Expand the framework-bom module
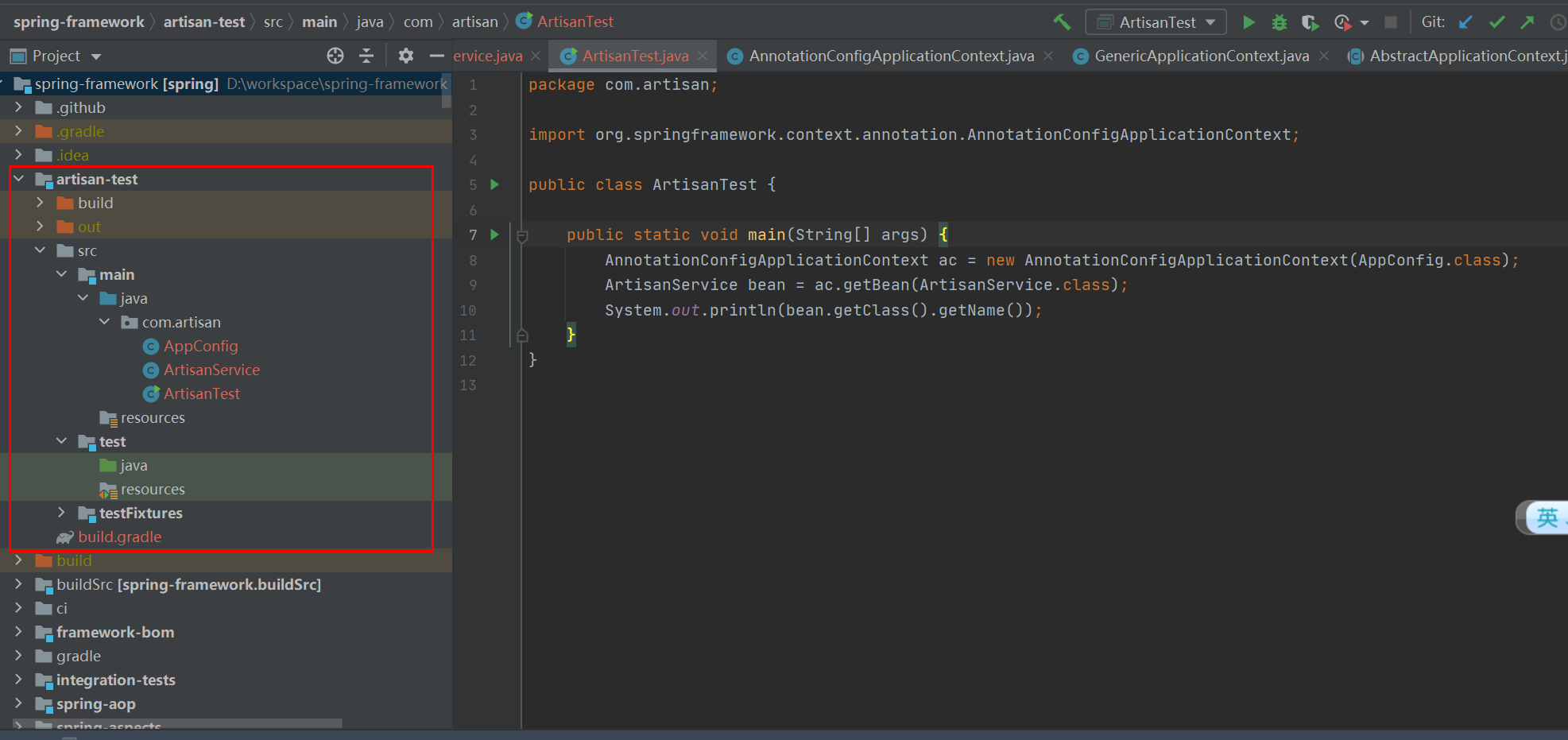 tap(18, 632)
